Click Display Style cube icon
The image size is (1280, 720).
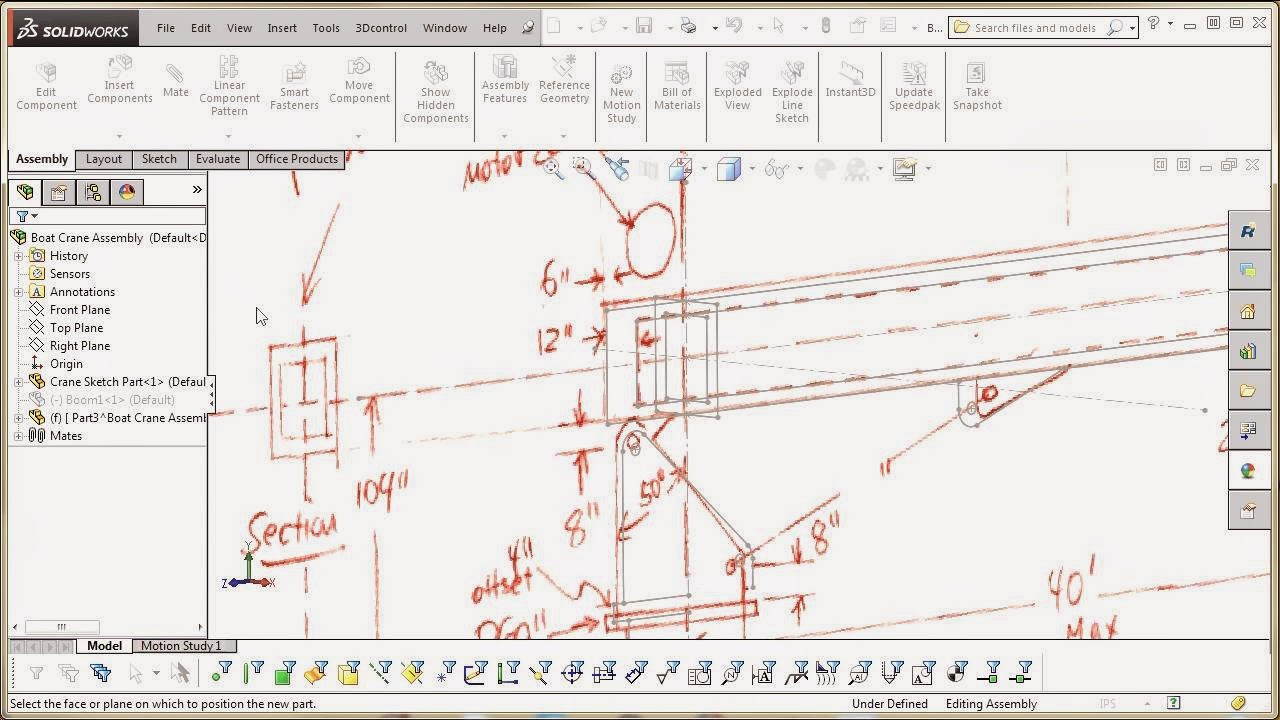[x=728, y=169]
